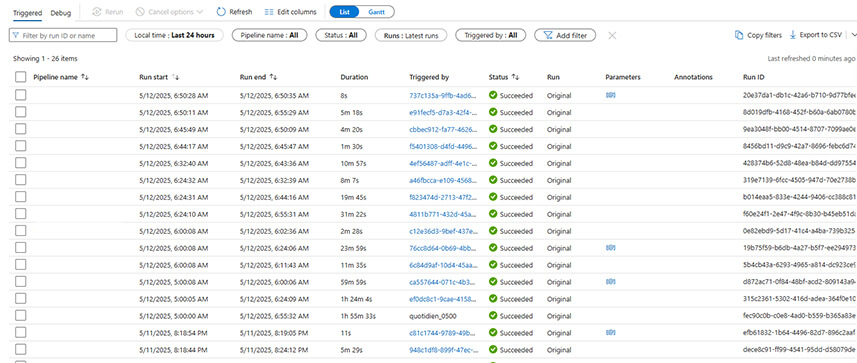Click Succeeded status icon for 11m 35s run
Image resolution: width=857 pixels, height=363 pixels.
click(493, 265)
